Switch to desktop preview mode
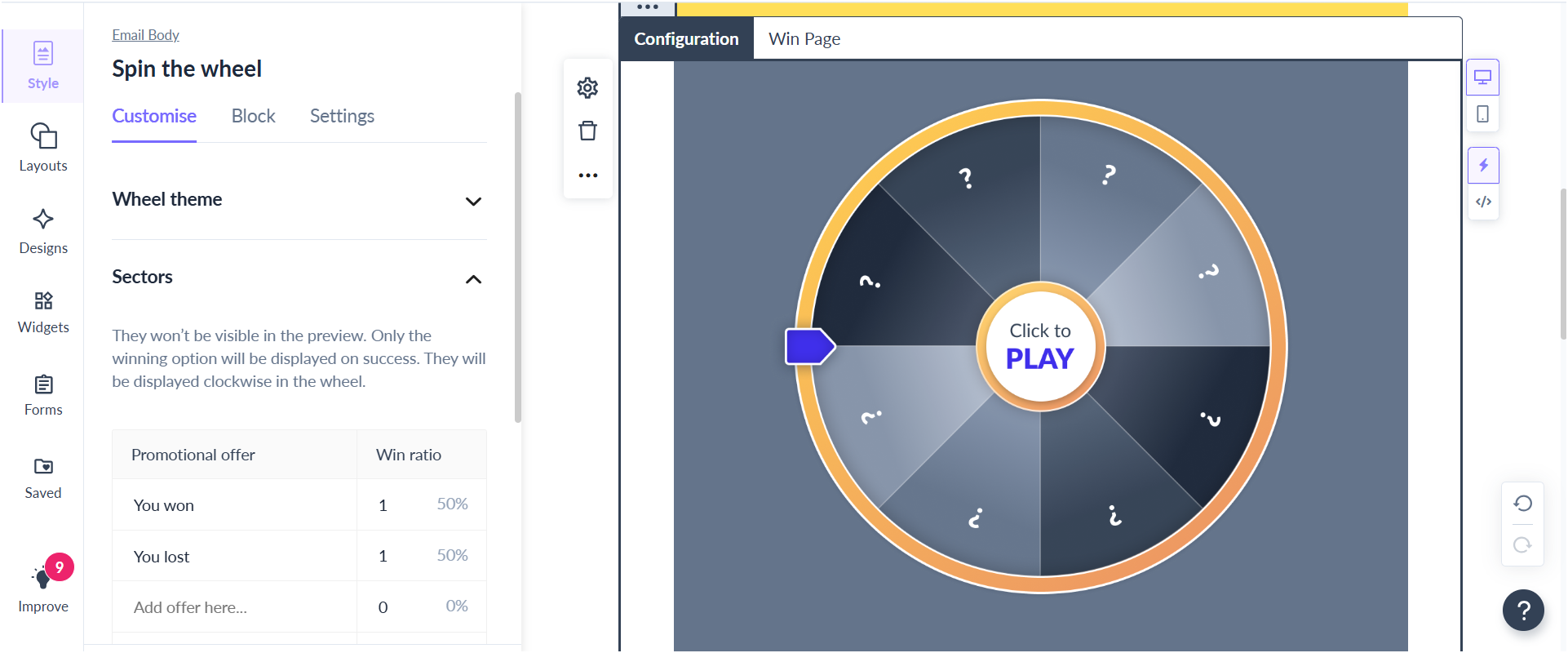Viewport: 1568px width, 653px height. coord(1482,78)
